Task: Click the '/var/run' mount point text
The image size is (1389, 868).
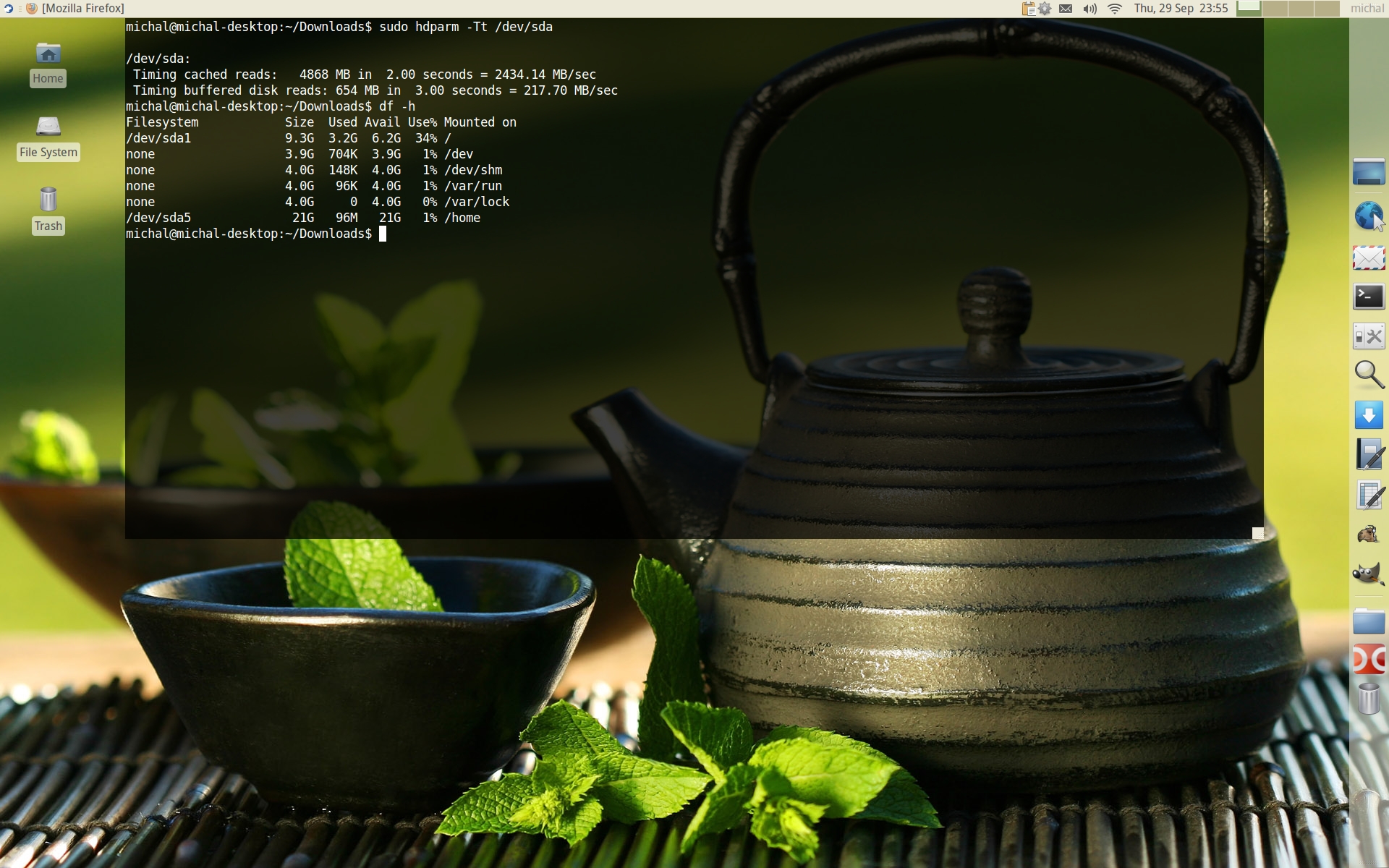Action: click(x=473, y=186)
